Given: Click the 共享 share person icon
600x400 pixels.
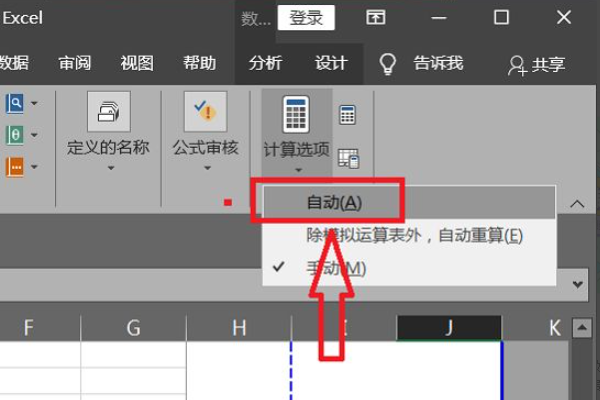Looking at the screenshot, I should tap(517, 65).
